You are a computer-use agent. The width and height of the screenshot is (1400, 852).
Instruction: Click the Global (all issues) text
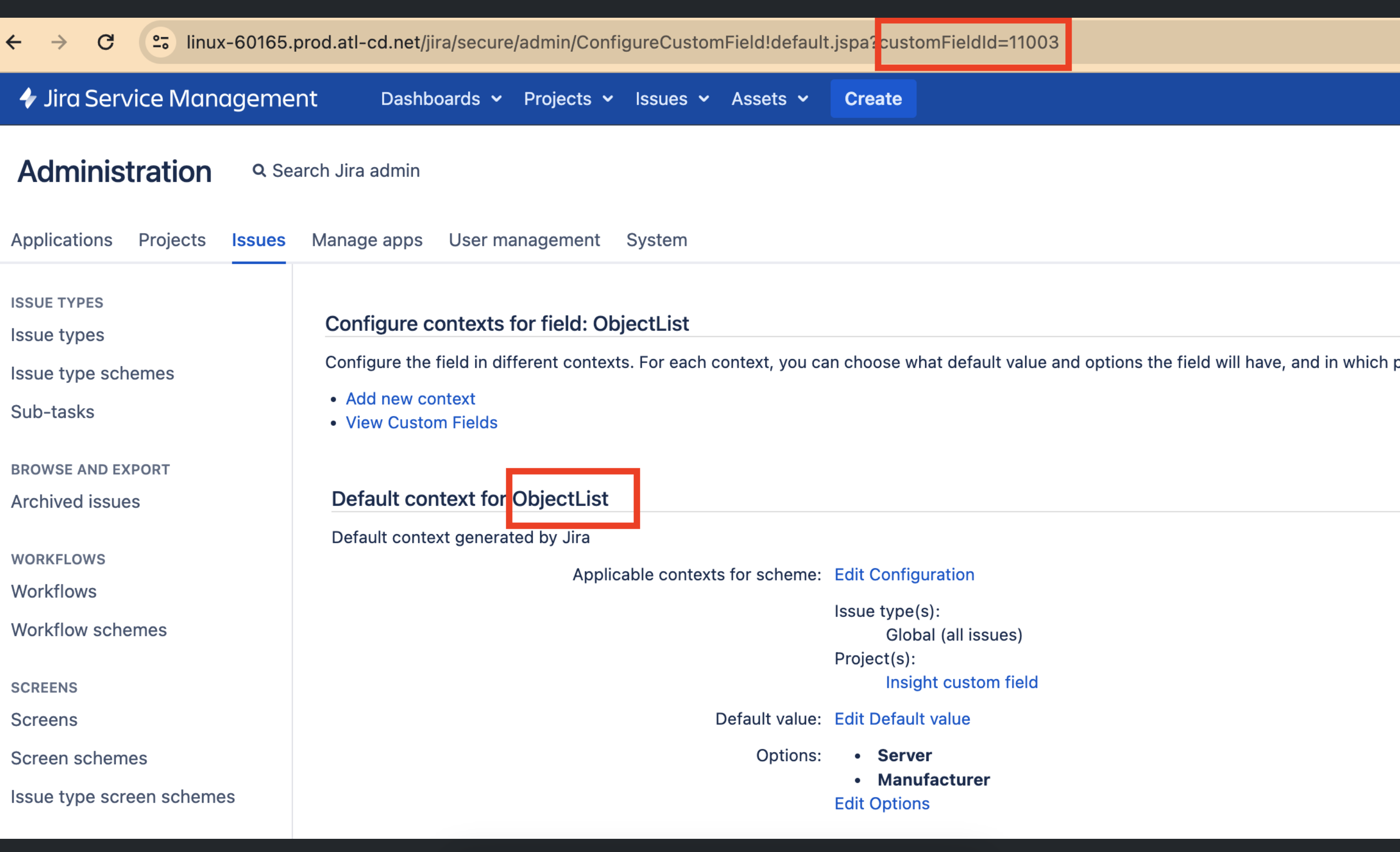pos(954,635)
